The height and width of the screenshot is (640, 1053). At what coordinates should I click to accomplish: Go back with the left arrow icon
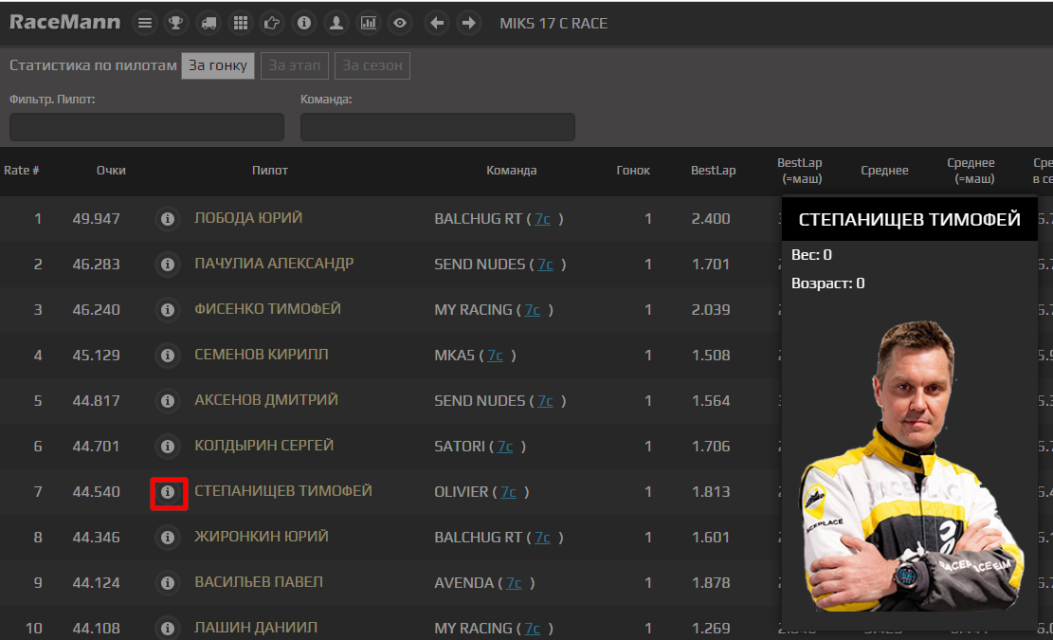(x=437, y=24)
